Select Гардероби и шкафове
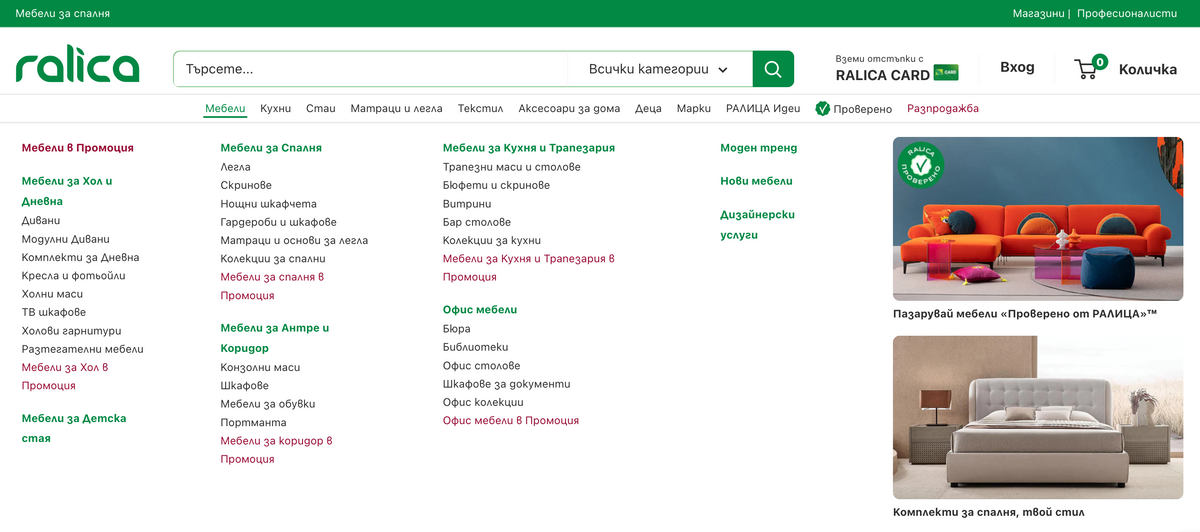Image resolution: width=1200 pixels, height=532 pixels. (279, 222)
